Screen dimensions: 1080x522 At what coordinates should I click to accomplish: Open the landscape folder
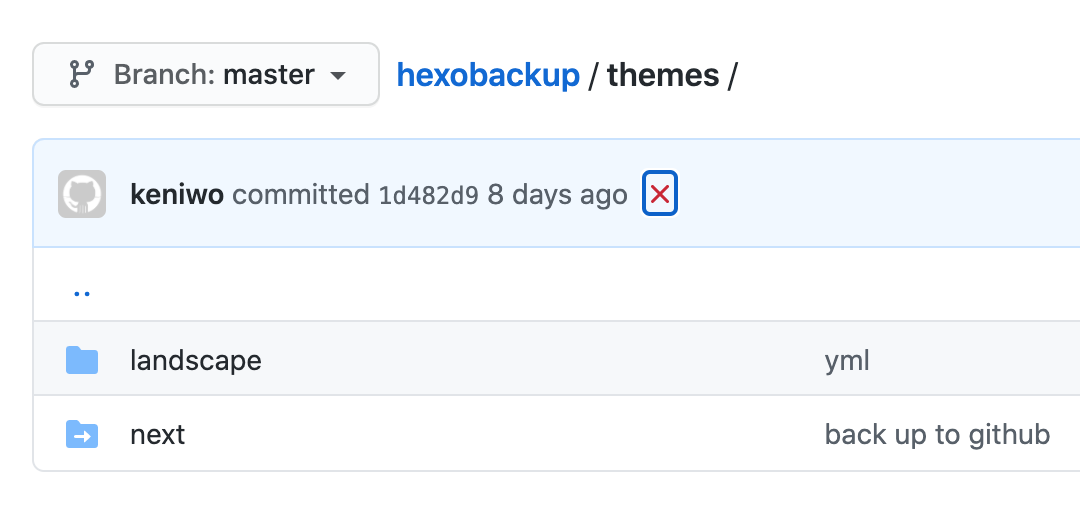tap(196, 360)
